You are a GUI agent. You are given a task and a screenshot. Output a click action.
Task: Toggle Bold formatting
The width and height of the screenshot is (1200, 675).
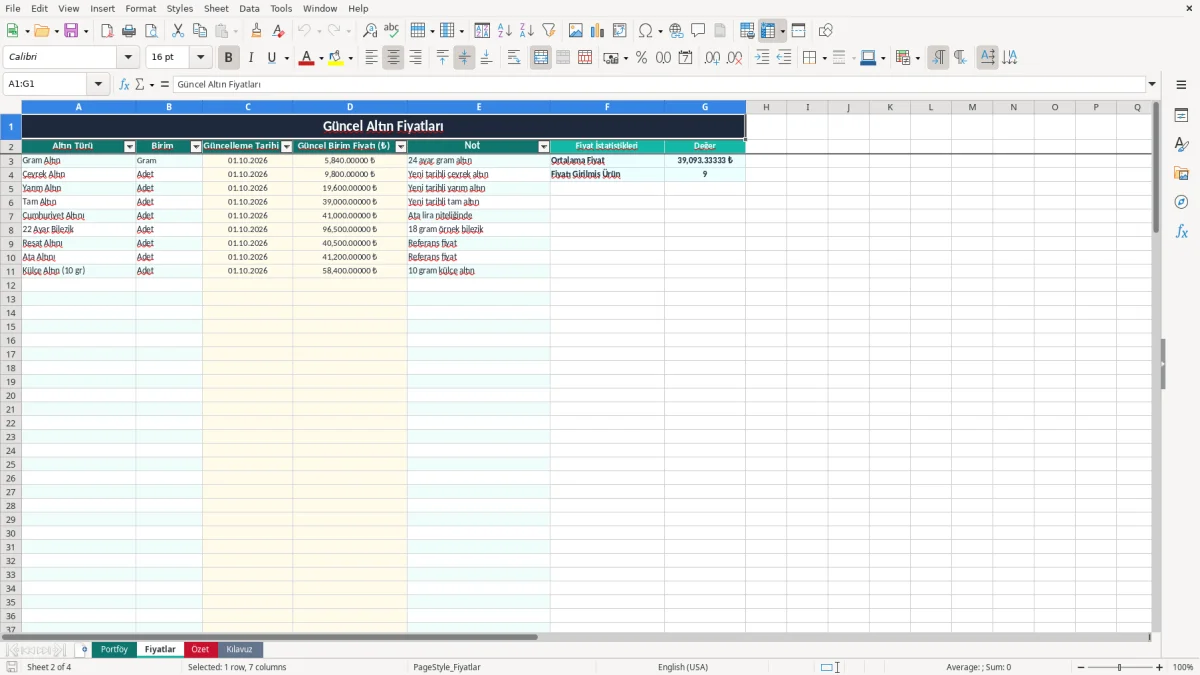point(229,58)
